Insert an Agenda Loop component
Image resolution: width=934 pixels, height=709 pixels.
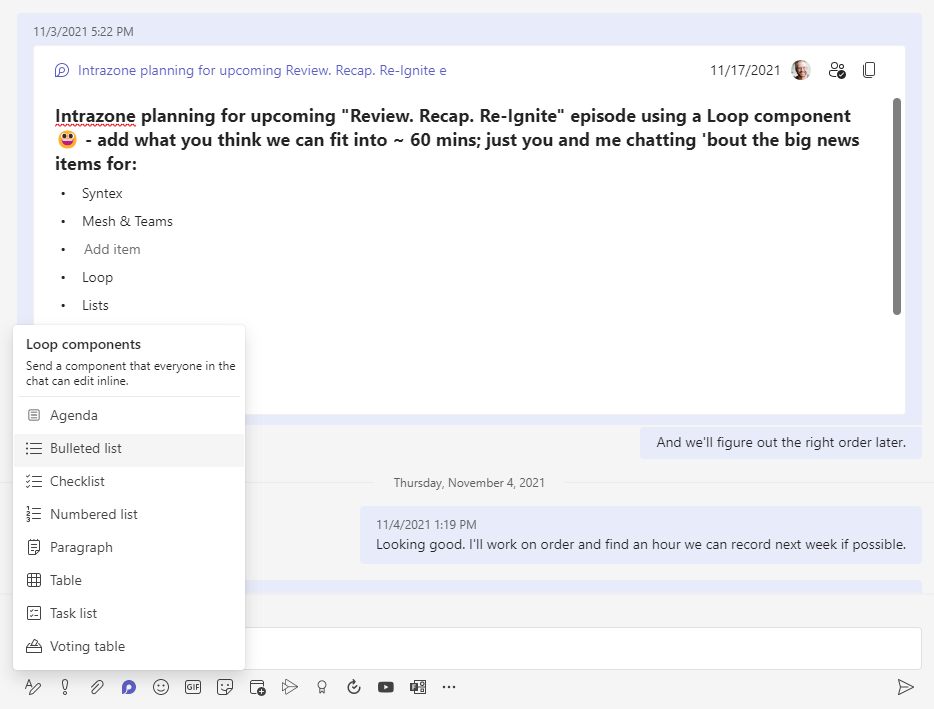point(129,415)
